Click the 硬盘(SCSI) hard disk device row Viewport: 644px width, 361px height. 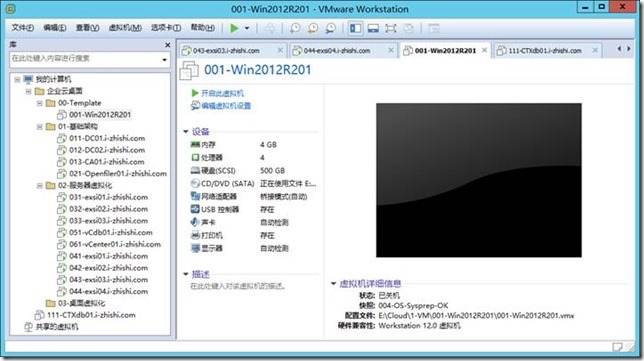254,171
